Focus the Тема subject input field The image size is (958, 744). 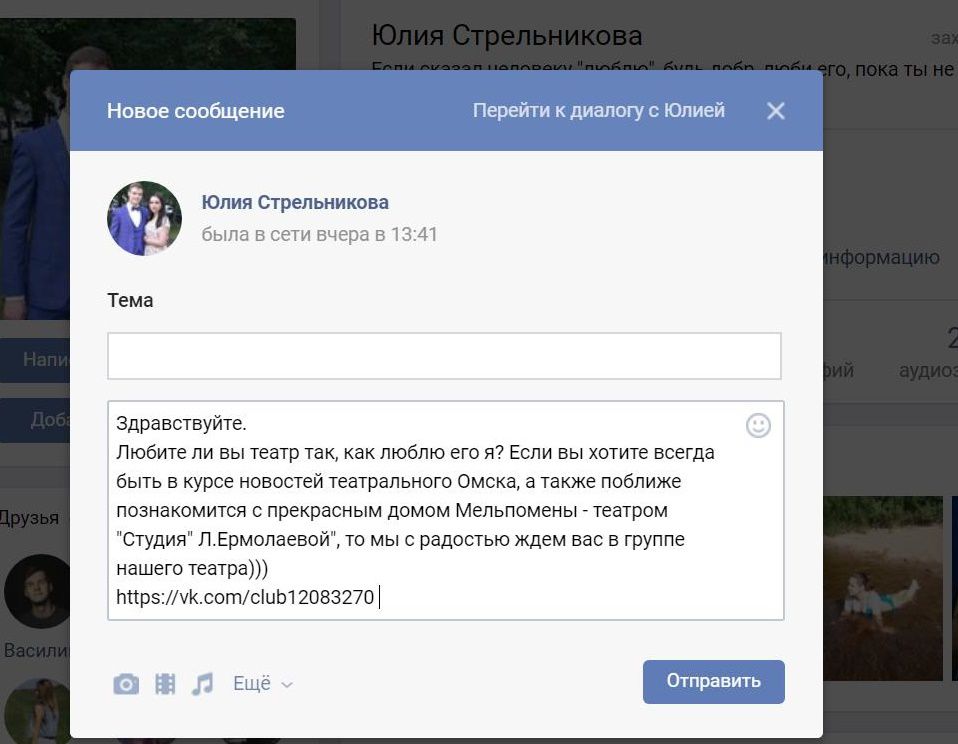pyautogui.click(x=444, y=356)
